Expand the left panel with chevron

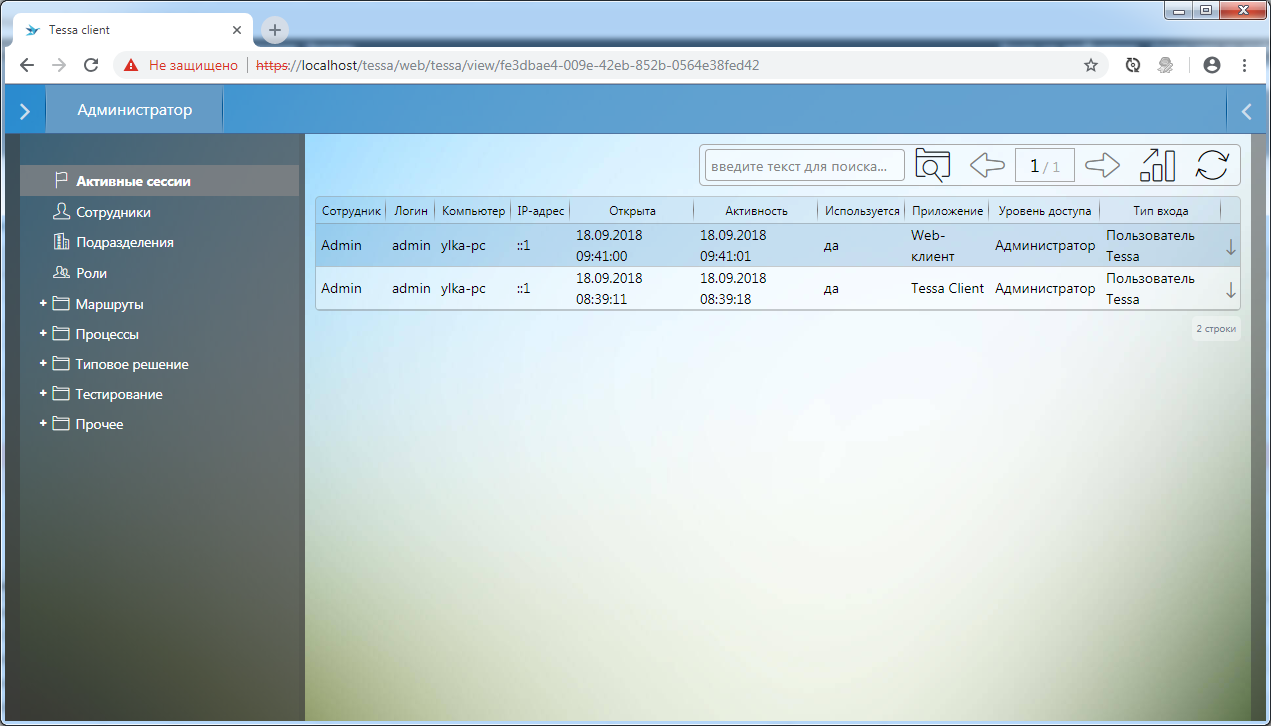[x=25, y=111]
